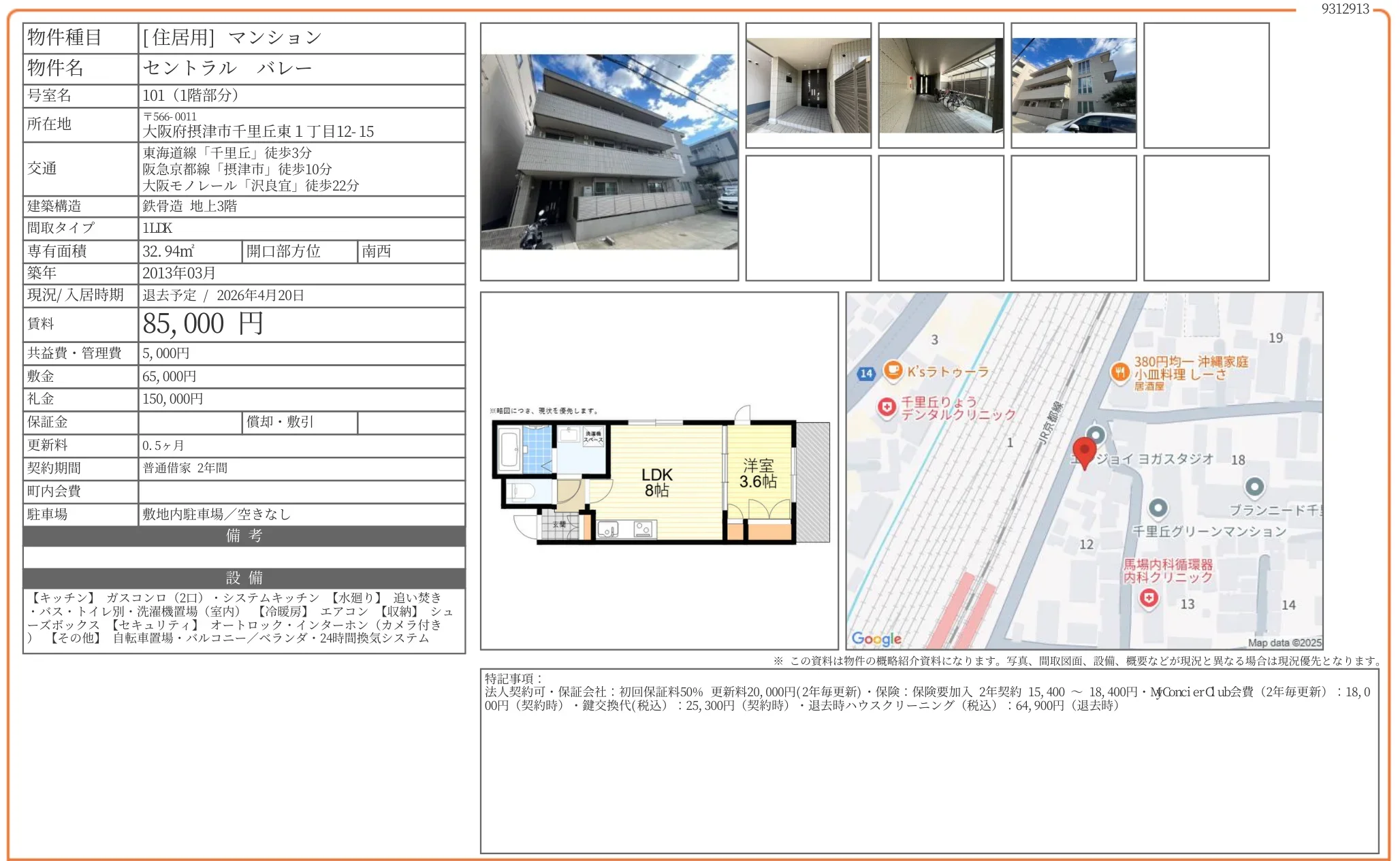This screenshot has width=1400, height=861.
Task: Open the main building exterior photo
Action: (x=609, y=152)
